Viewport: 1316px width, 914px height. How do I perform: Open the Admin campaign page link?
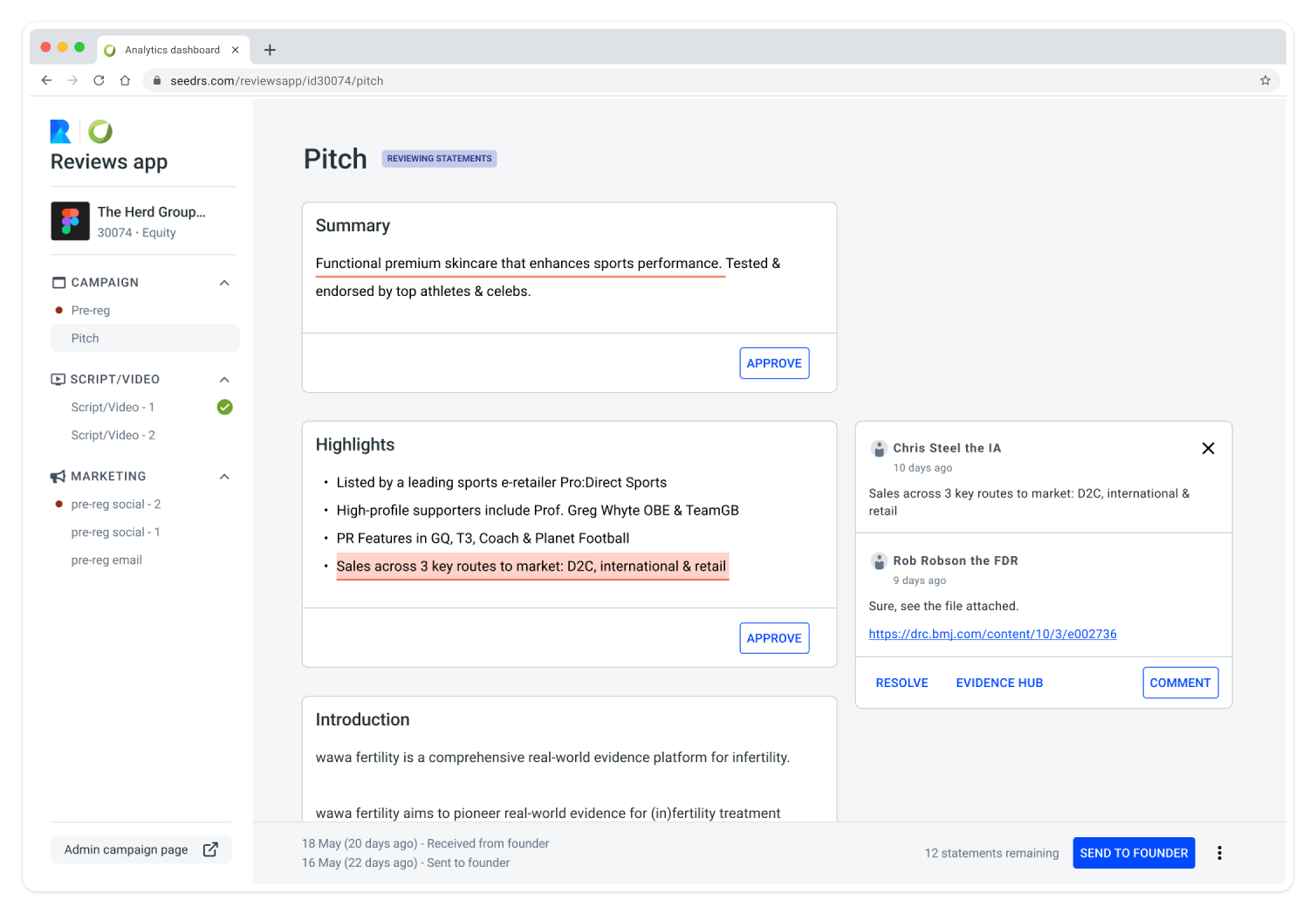(141, 849)
